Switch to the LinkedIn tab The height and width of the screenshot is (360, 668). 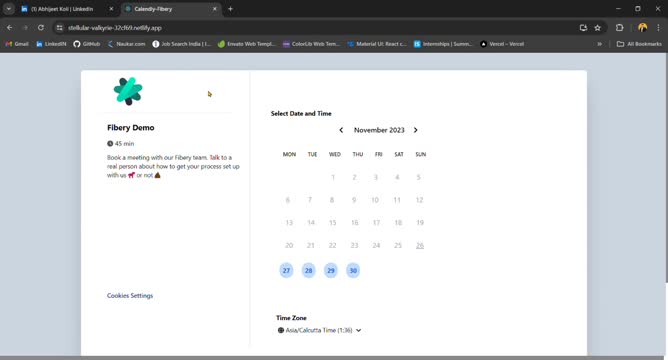[x=62, y=9]
